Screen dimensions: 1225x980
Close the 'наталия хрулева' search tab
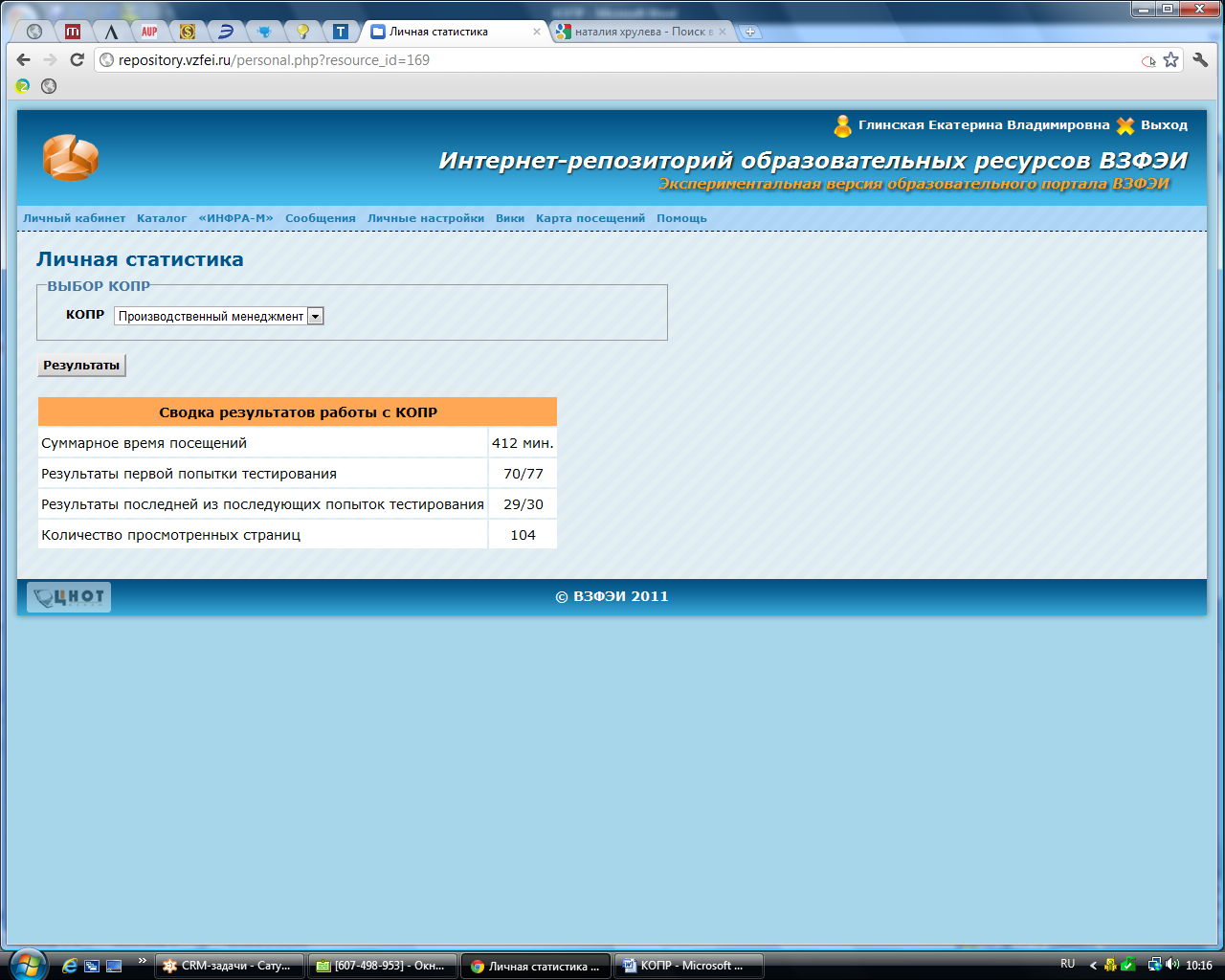click(x=723, y=32)
